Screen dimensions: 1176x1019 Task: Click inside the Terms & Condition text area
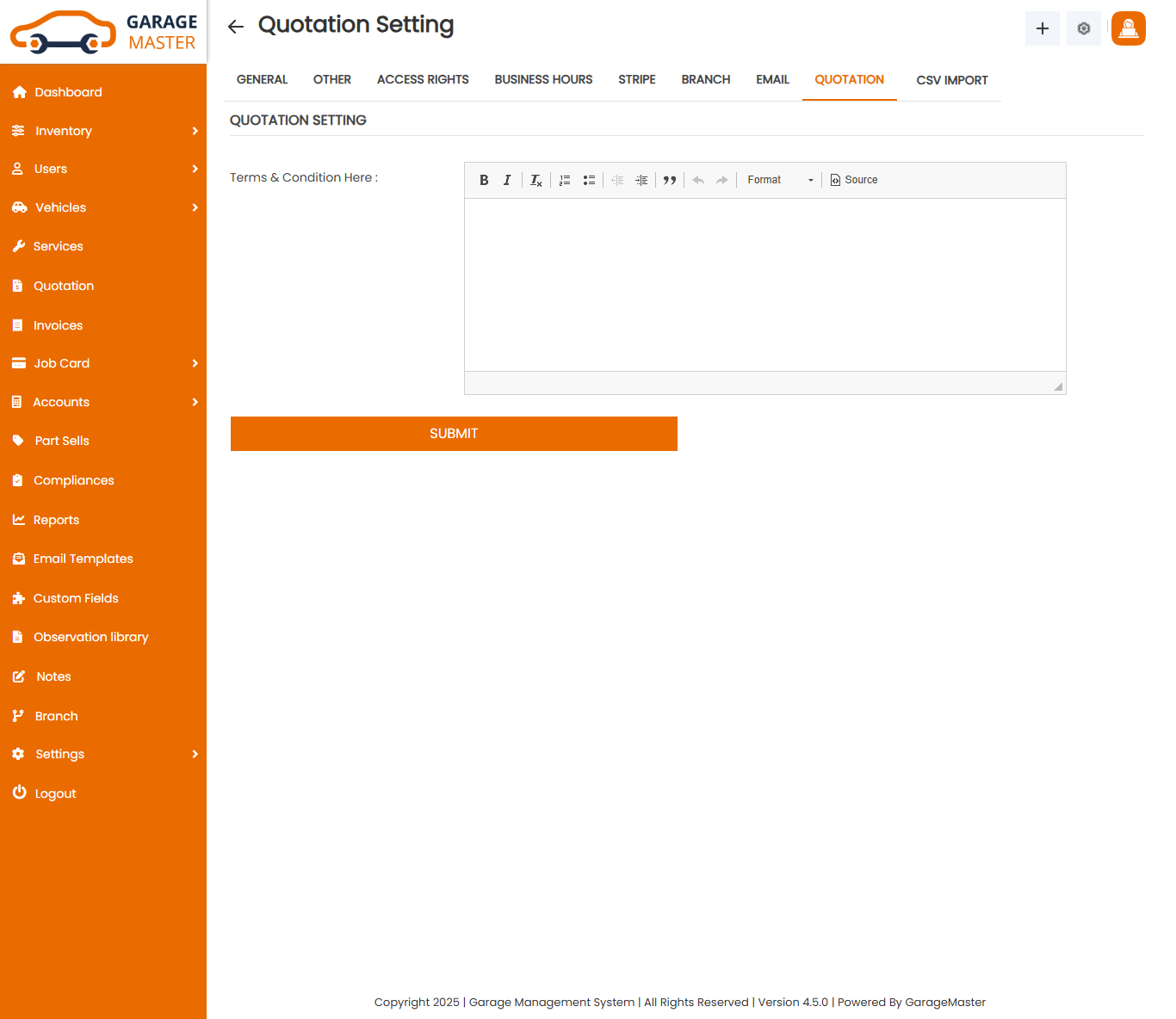[x=764, y=284]
